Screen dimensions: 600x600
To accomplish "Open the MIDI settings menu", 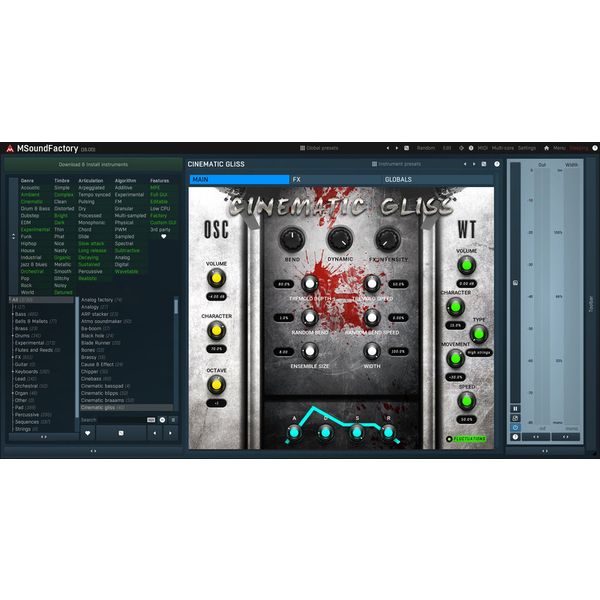I will (x=483, y=148).
